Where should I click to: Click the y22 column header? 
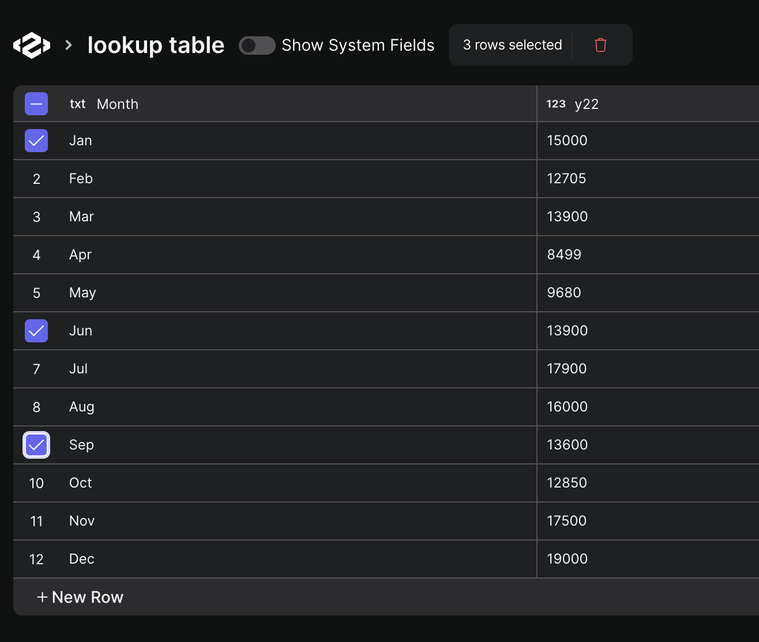pyautogui.click(x=648, y=104)
